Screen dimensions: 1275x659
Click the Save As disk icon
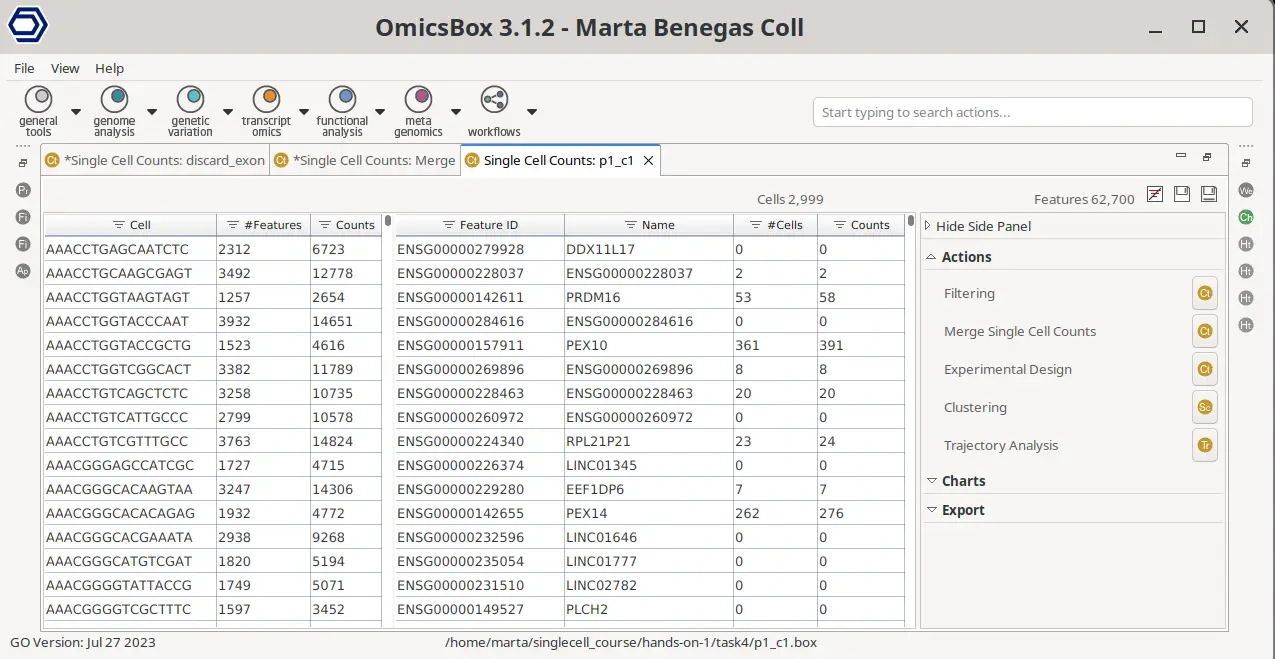(x=1208, y=194)
